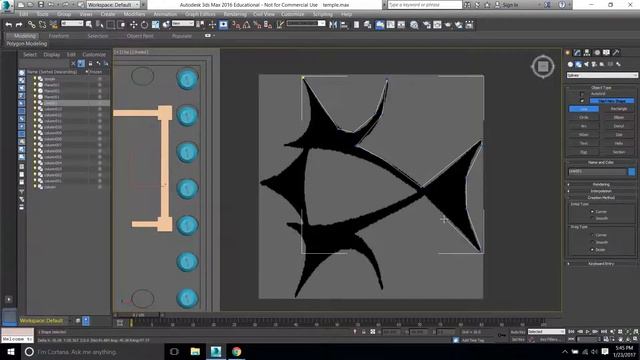Image resolution: width=640 pixels, height=360 pixels.
Task: Open Google Chrome from the taskbar
Action: (236, 351)
